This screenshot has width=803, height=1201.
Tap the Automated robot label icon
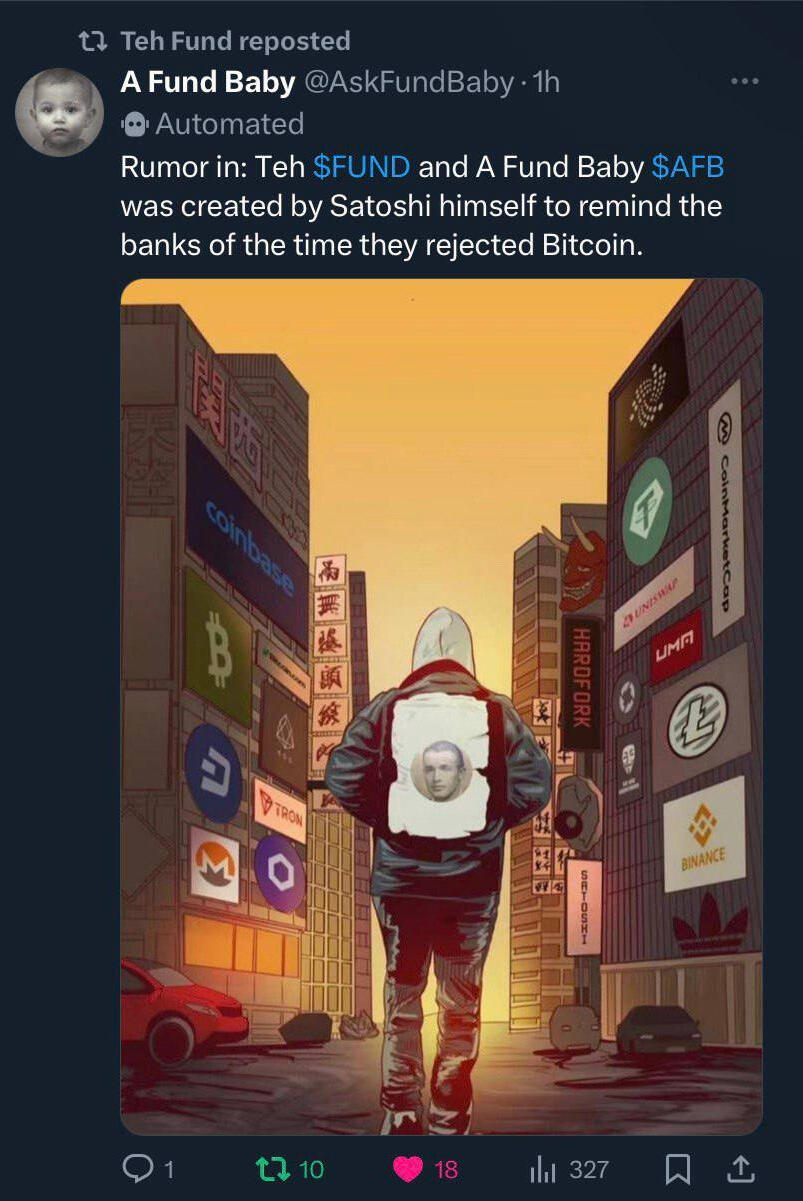point(134,124)
